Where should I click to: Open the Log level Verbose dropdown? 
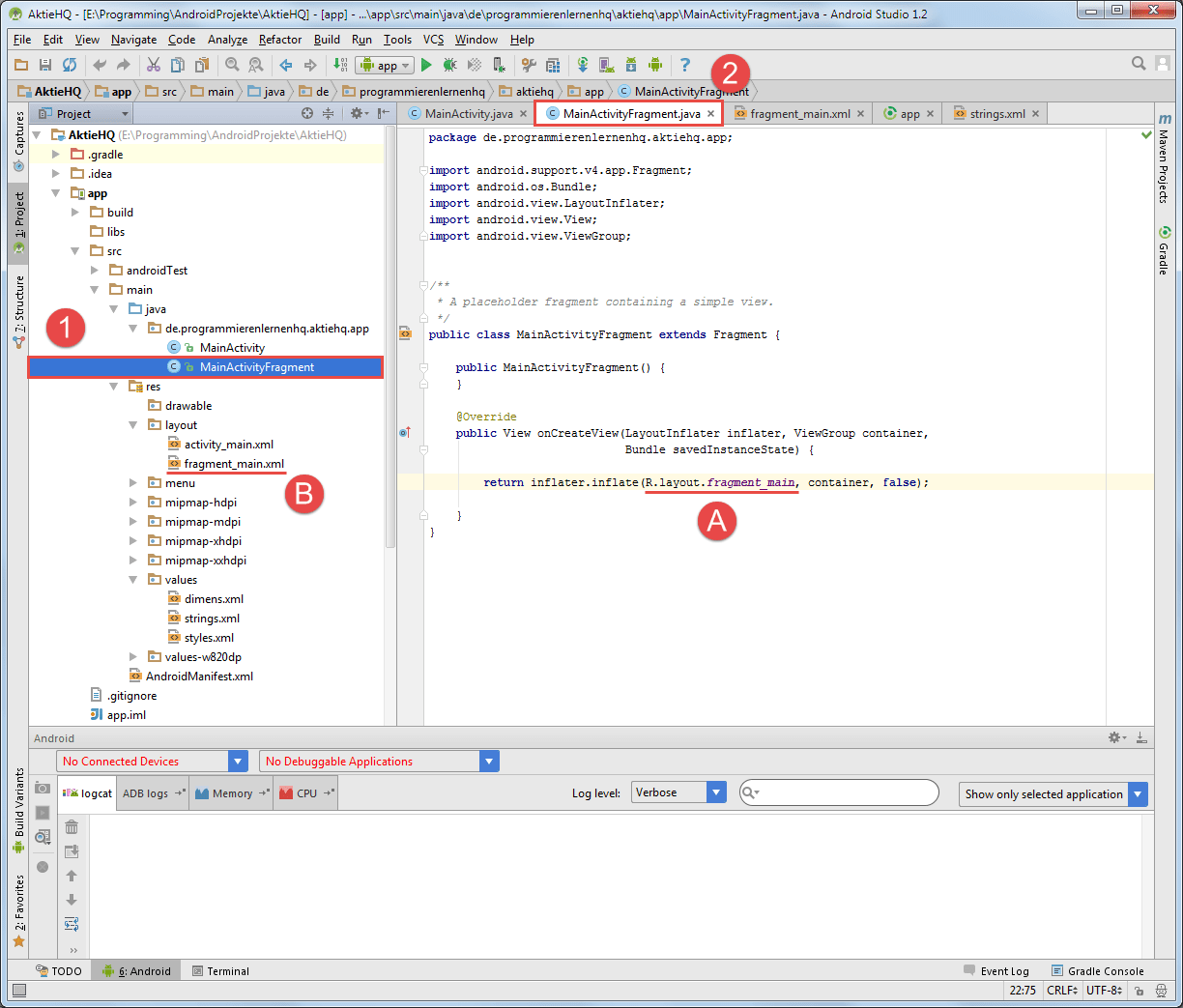[x=678, y=792]
